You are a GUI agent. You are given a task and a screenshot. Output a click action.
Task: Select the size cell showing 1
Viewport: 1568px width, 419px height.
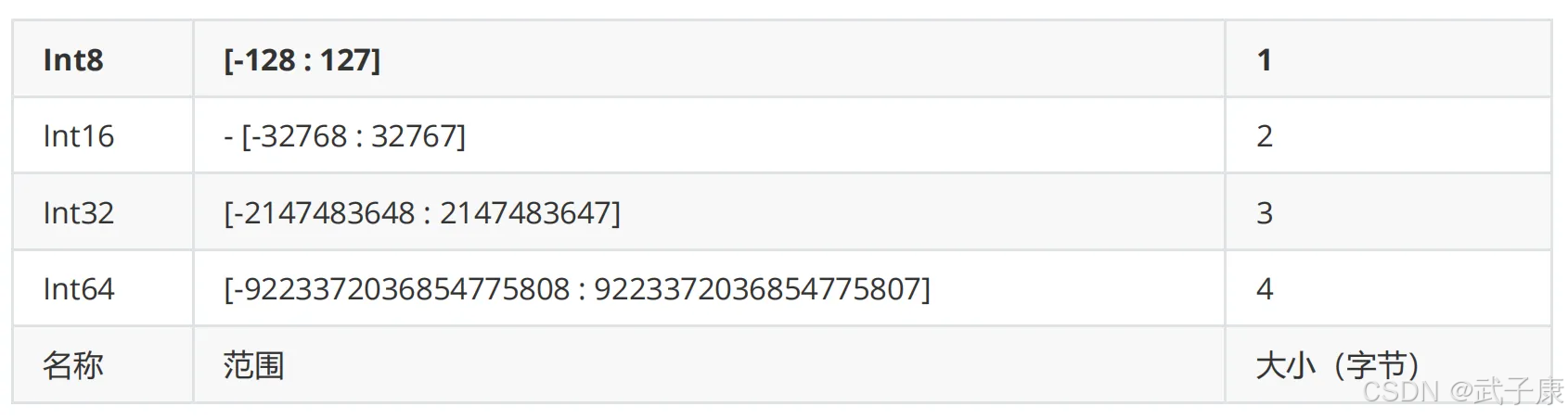pos(1264,60)
